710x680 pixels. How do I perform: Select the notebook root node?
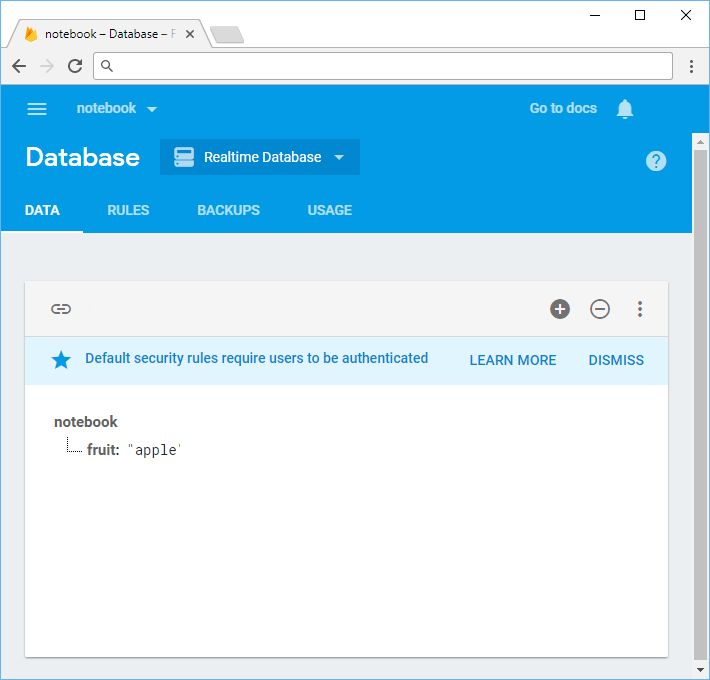[86, 422]
